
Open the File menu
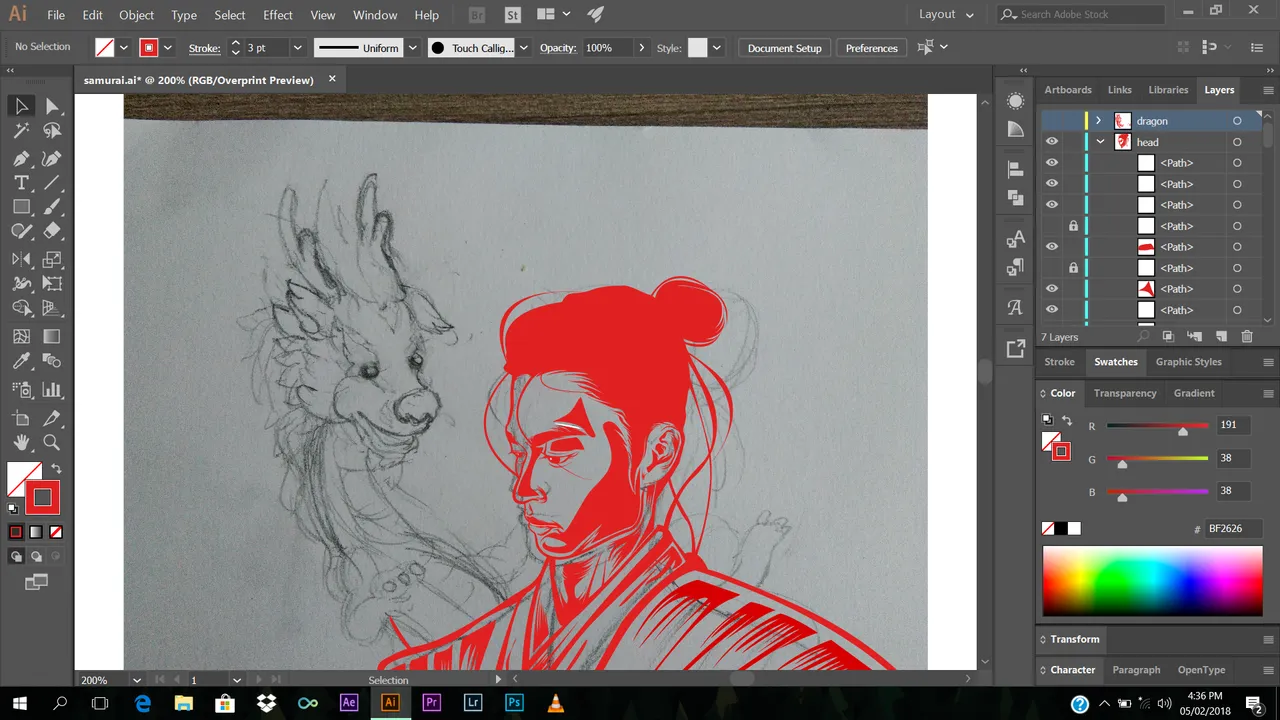pyautogui.click(x=56, y=15)
